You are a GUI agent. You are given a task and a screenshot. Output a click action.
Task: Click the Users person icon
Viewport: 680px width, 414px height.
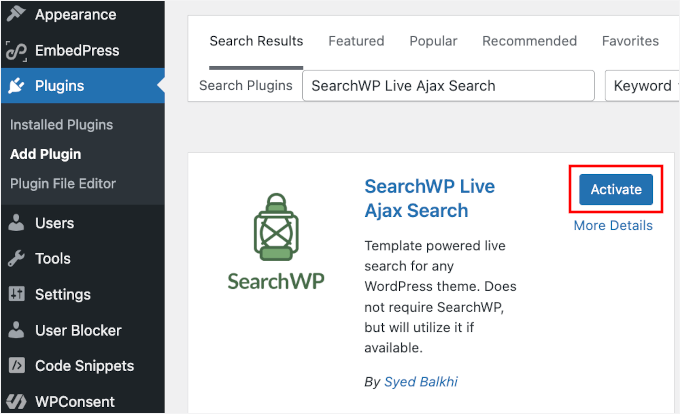click(x=16, y=223)
